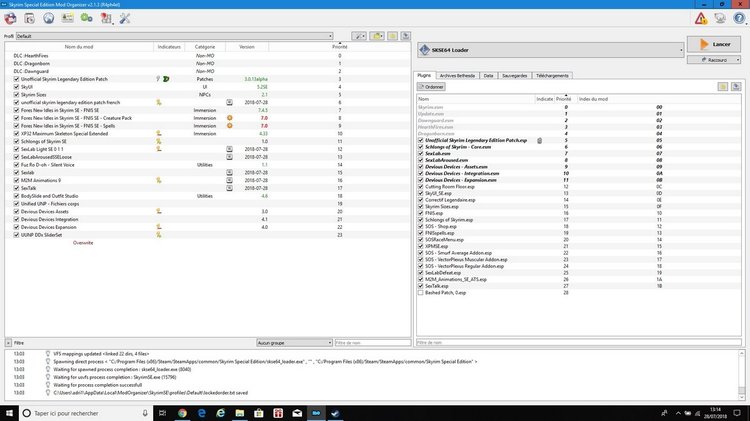This screenshot has width=750, height=421.
Task: Open the Profil Default dropdown
Action: click(x=175, y=36)
